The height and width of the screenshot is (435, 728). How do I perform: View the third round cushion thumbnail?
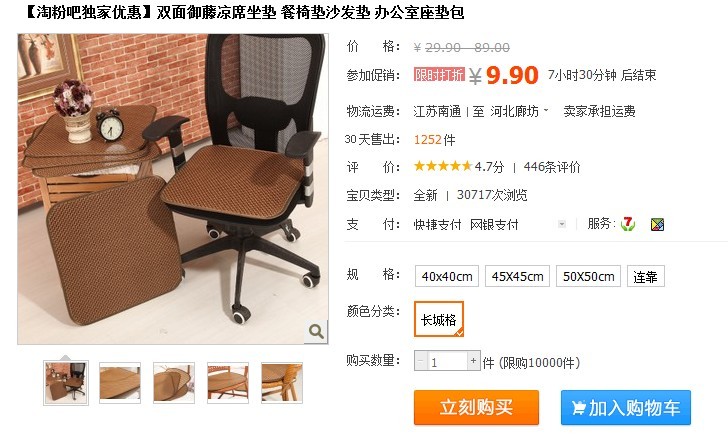coord(174,383)
